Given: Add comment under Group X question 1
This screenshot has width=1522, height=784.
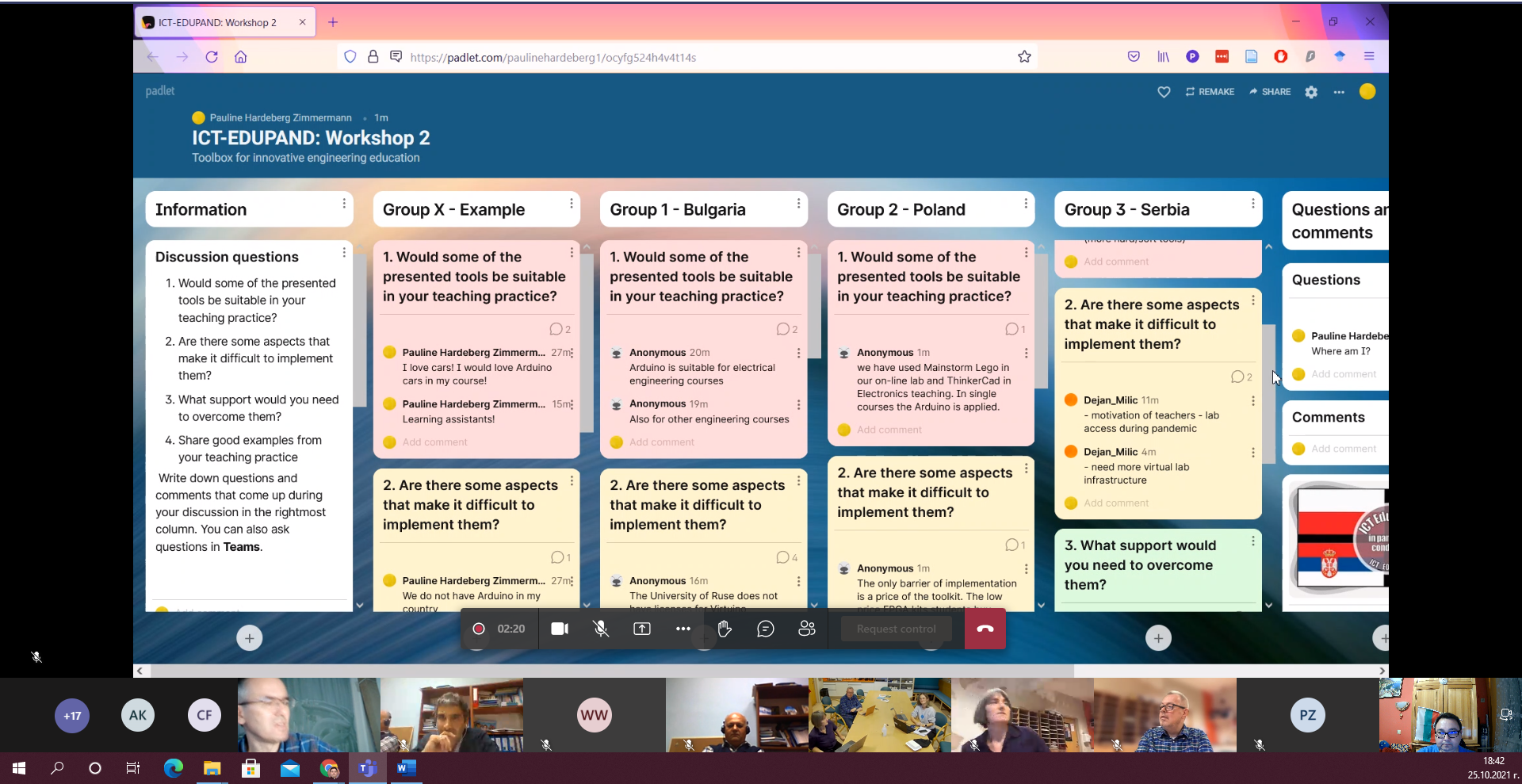Looking at the screenshot, I should [434, 442].
